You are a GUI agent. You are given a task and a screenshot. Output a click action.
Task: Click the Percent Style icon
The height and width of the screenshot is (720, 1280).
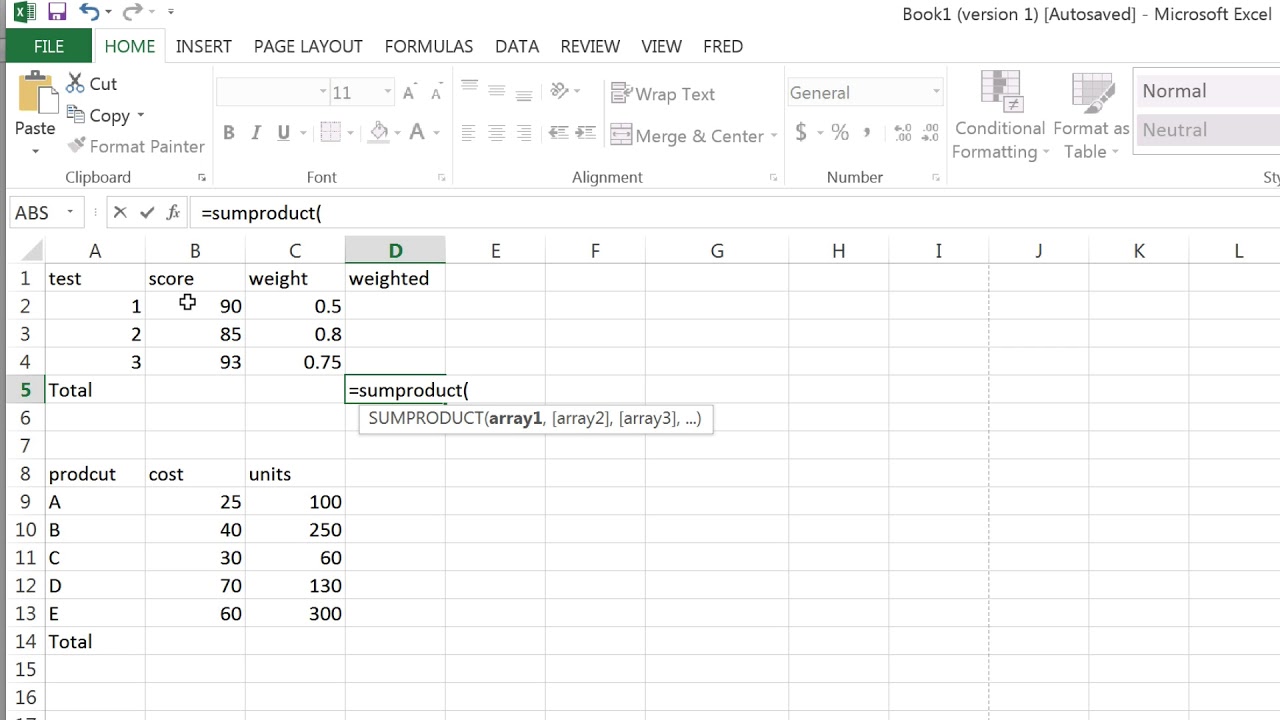840,132
